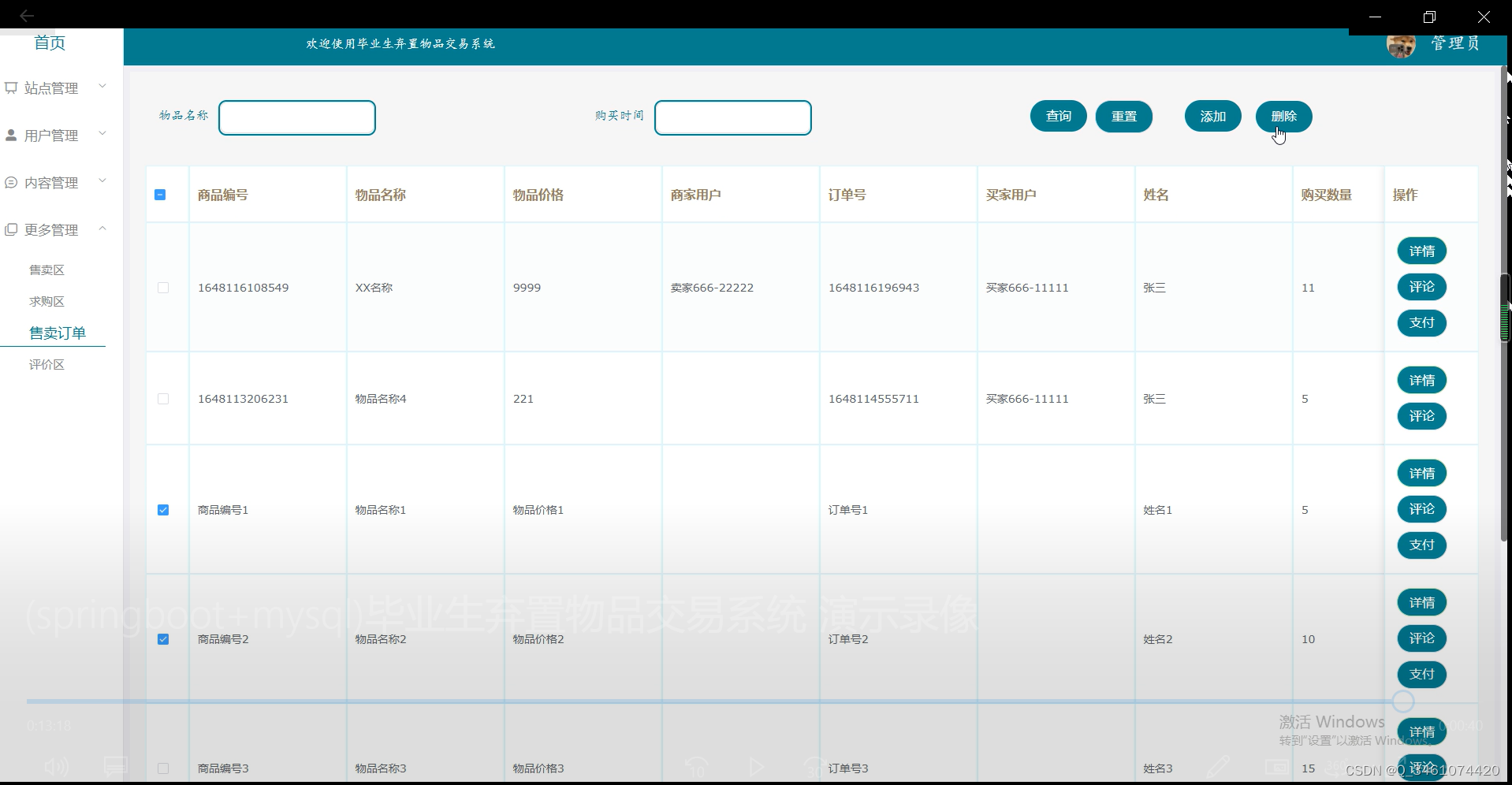
Task: Open the 内容管理 menu label
Action: (x=51, y=183)
